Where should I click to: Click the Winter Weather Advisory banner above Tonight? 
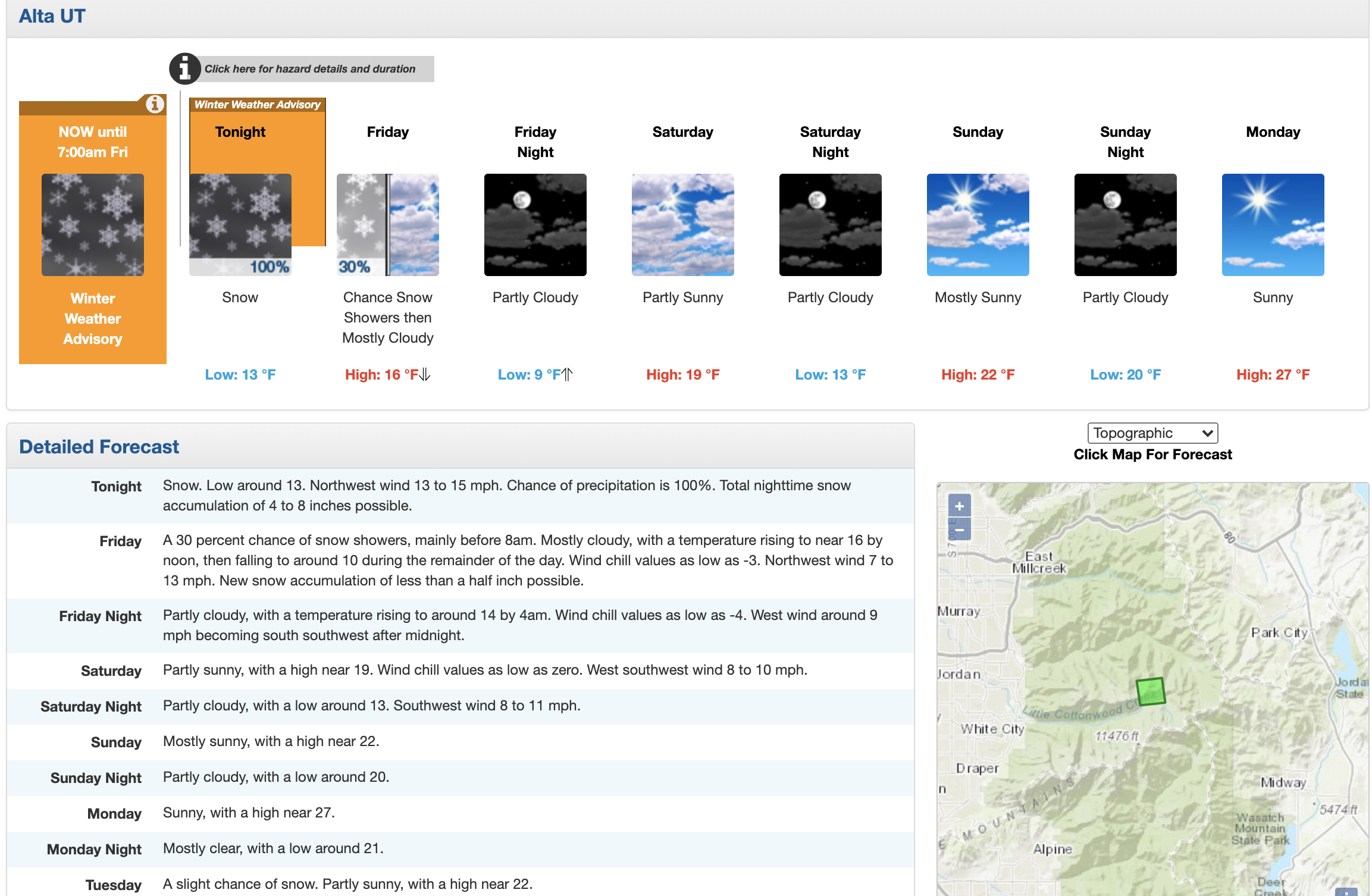258,105
